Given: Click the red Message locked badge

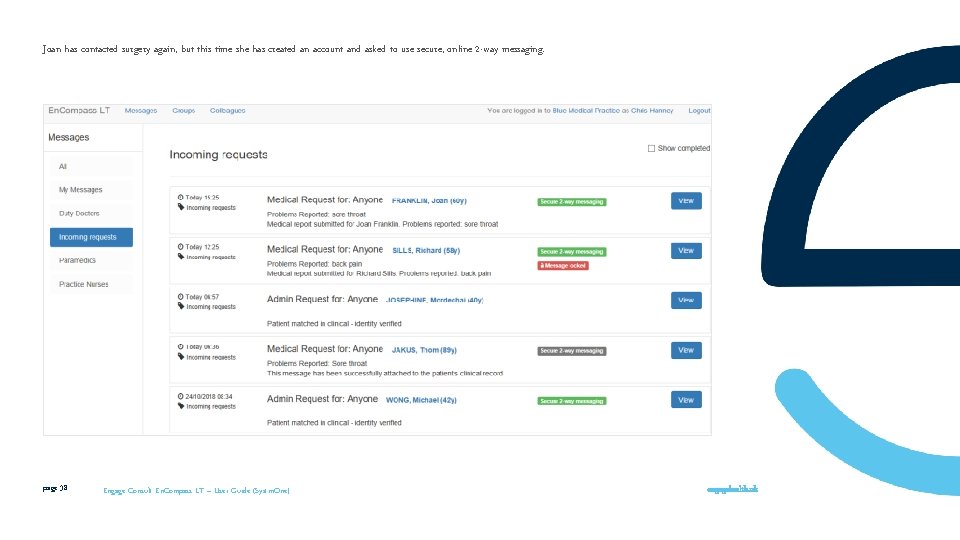Looking at the screenshot, I should (563, 266).
